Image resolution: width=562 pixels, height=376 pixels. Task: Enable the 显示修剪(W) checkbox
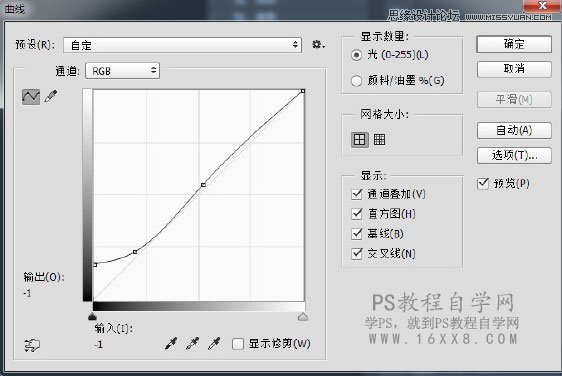[x=238, y=344]
